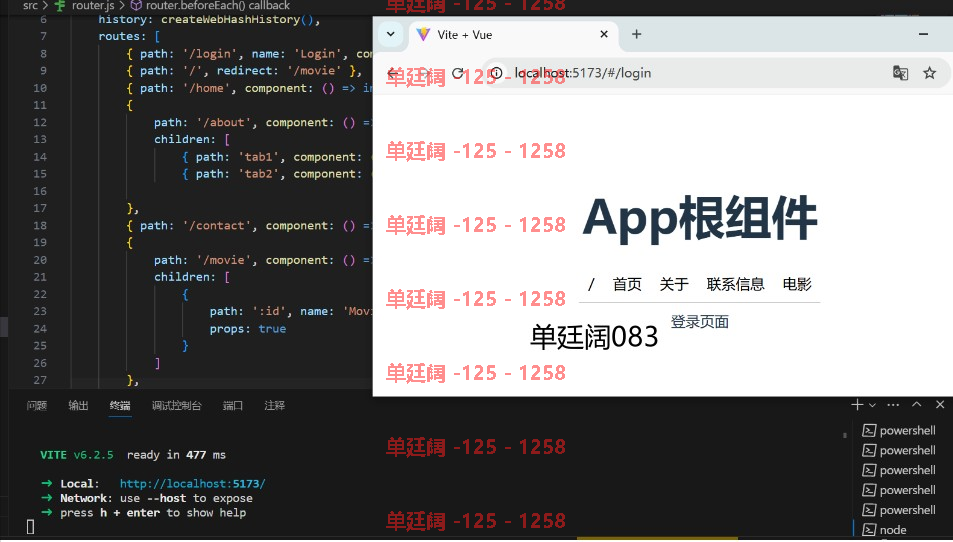
Task: Select the 终端 panel tab
Action: pos(120,405)
